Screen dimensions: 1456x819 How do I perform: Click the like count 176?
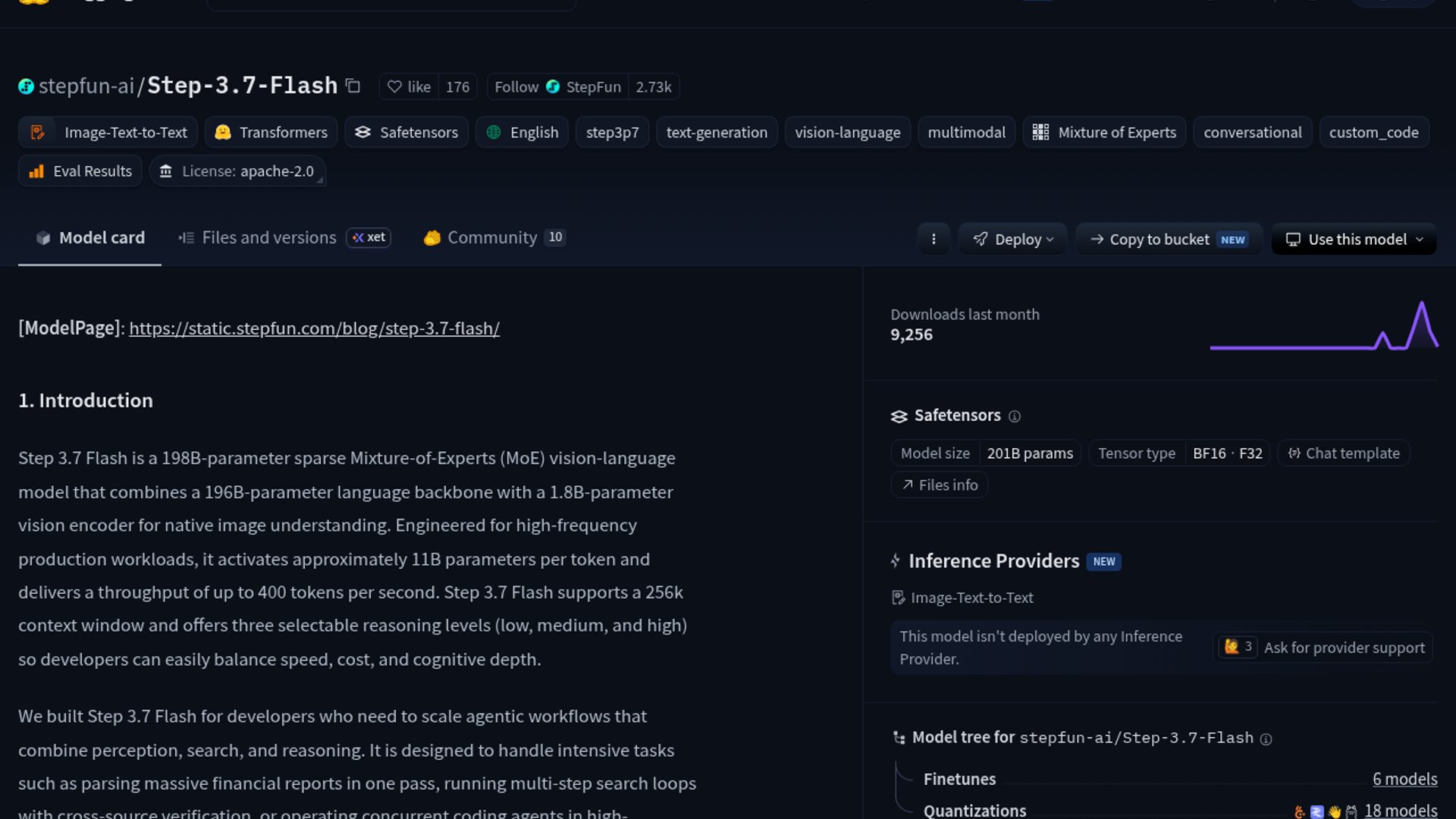pyautogui.click(x=457, y=86)
